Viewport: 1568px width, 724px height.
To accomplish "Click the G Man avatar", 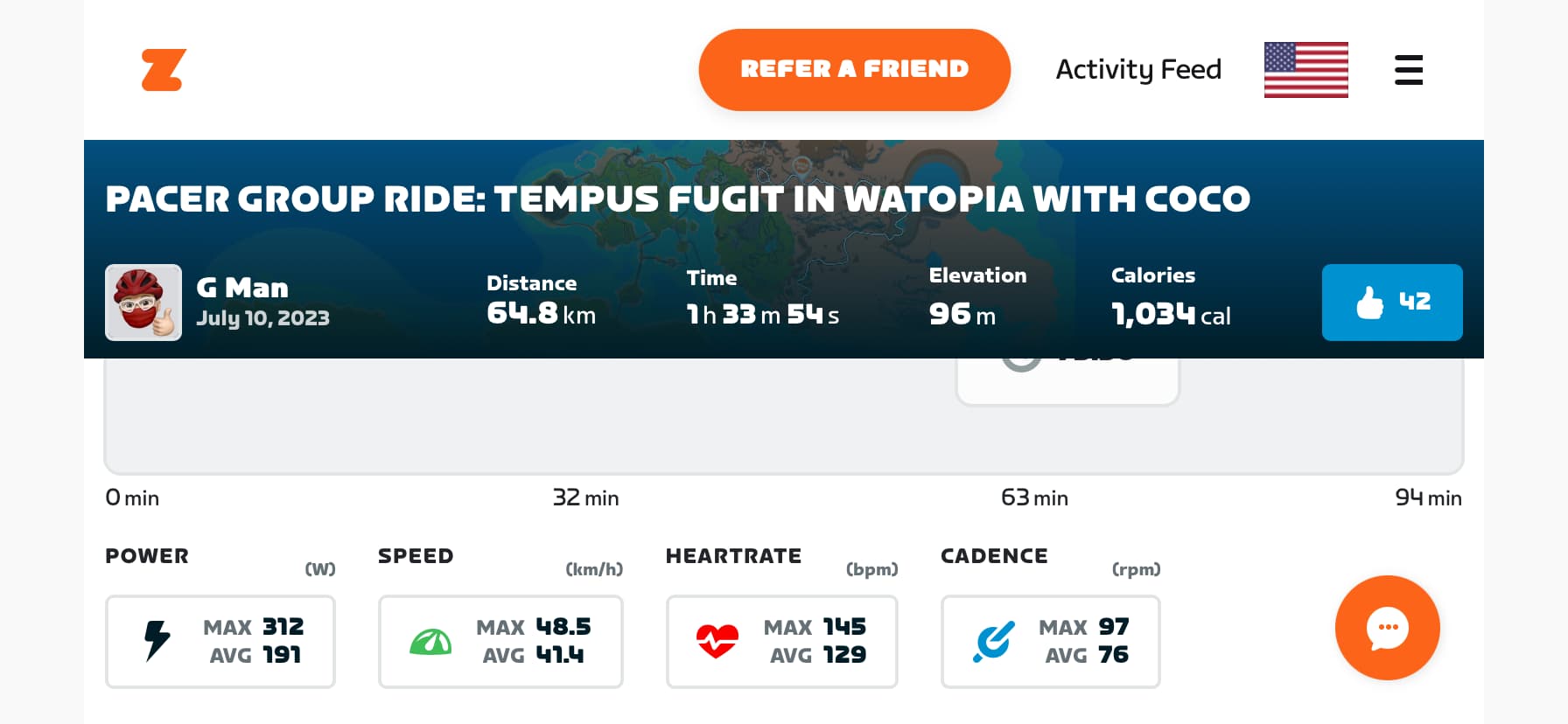I will [143, 303].
